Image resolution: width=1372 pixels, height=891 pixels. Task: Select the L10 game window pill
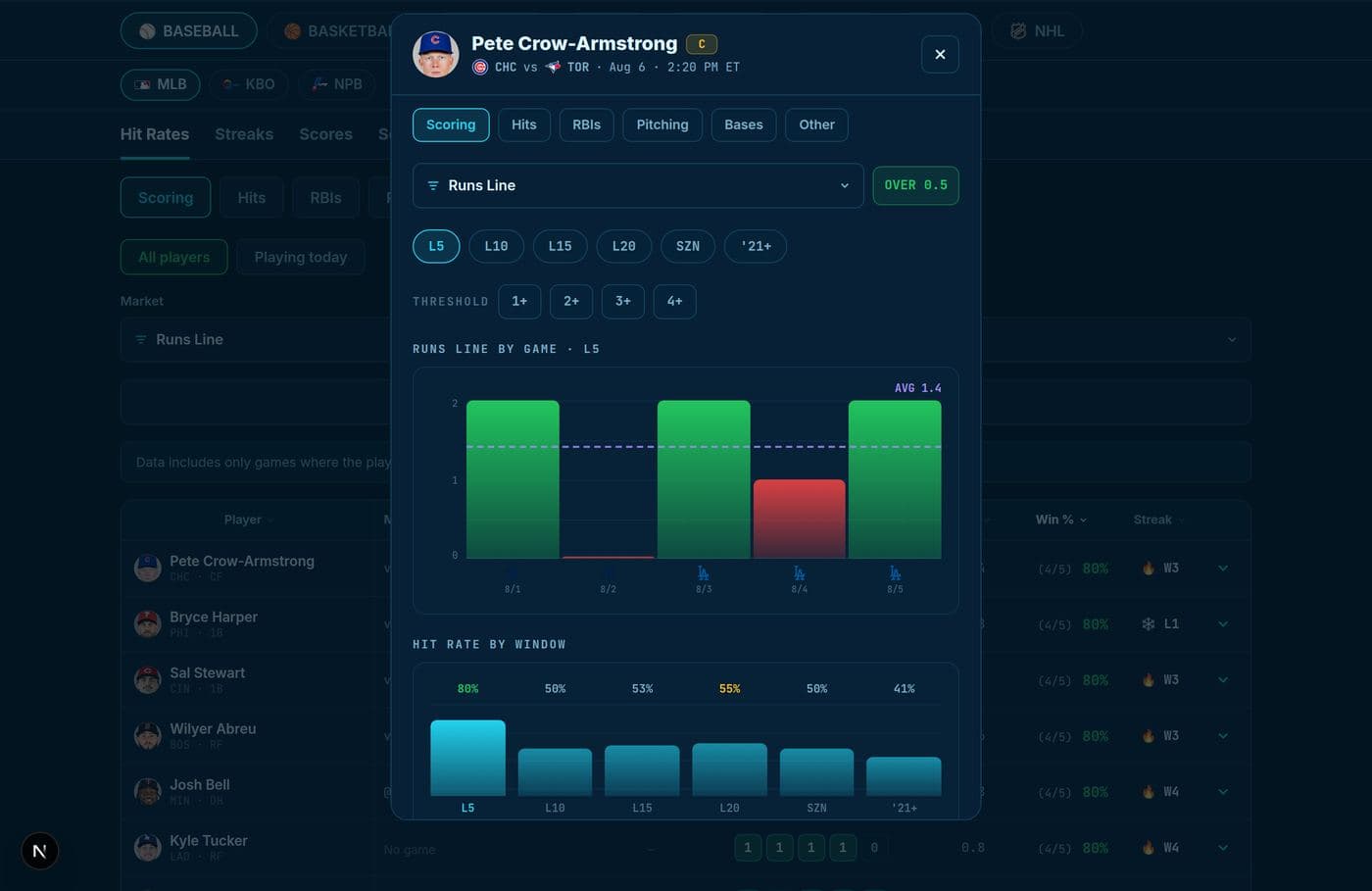pos(496,246)
